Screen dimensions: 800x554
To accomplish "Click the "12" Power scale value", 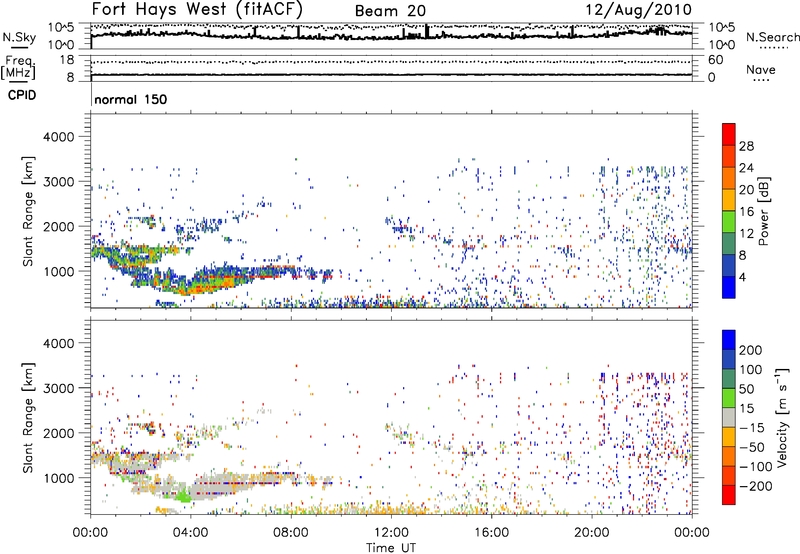I will pos(746,234).
